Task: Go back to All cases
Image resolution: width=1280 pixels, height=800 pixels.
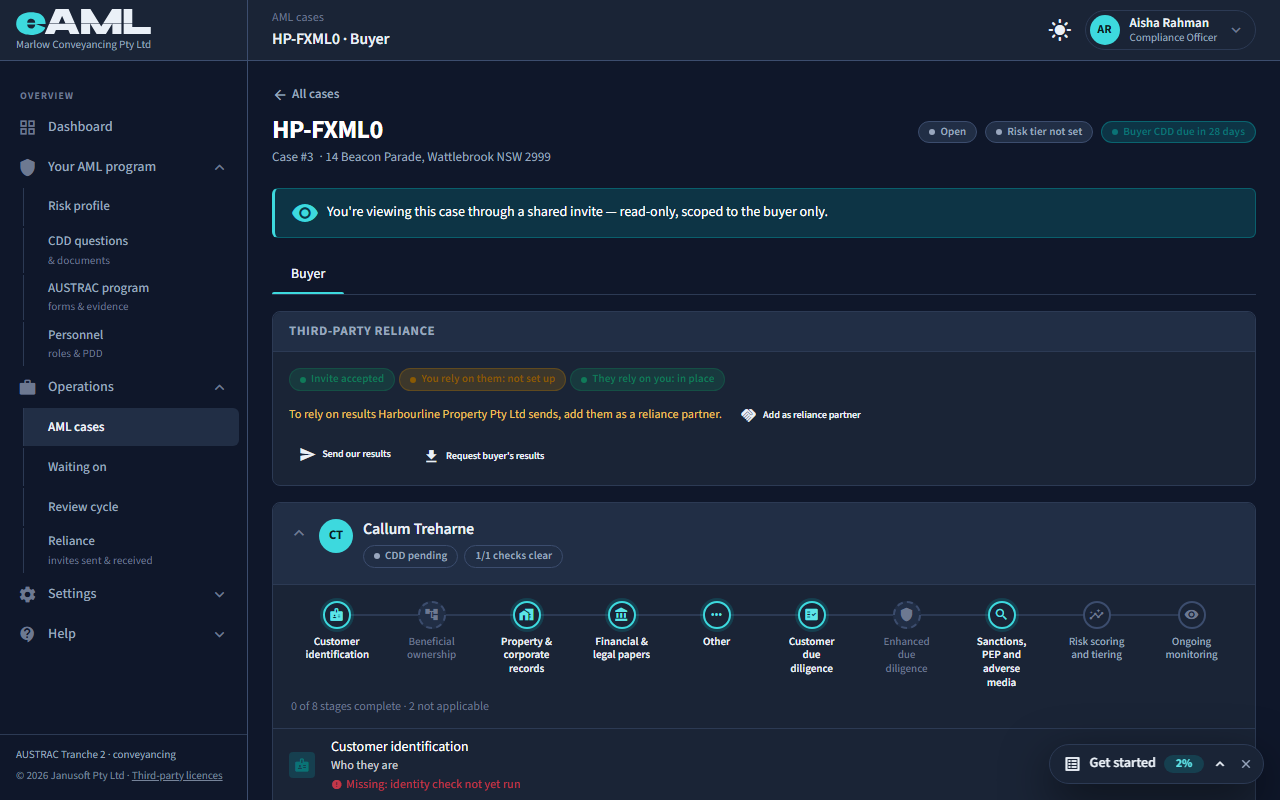Action: tap(306, 94)
